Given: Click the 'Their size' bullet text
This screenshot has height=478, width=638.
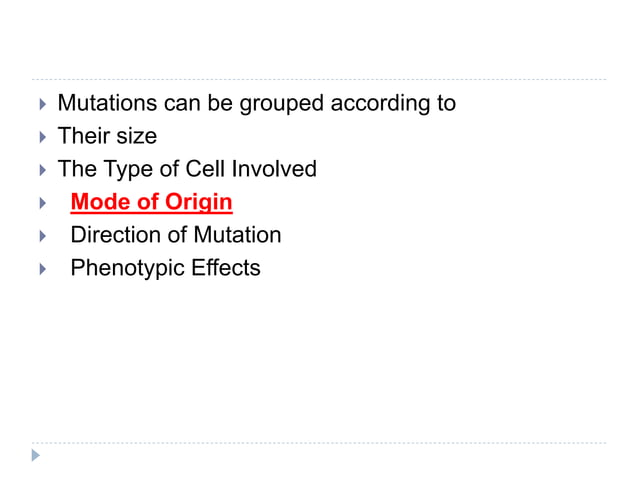Looking at the screenshot, I should pos(107,136).
